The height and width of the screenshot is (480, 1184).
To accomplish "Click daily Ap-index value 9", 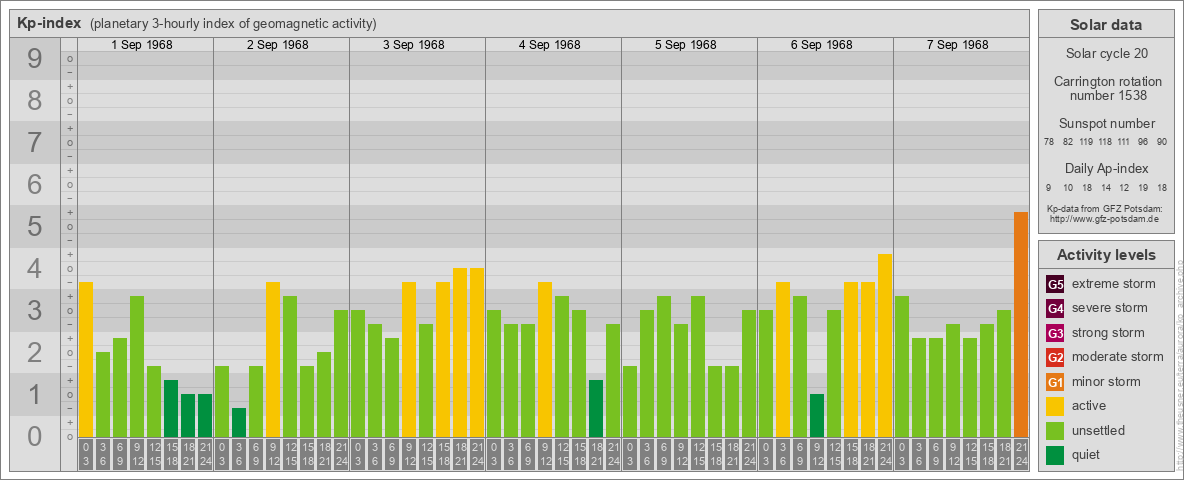I will point(1049,187).
